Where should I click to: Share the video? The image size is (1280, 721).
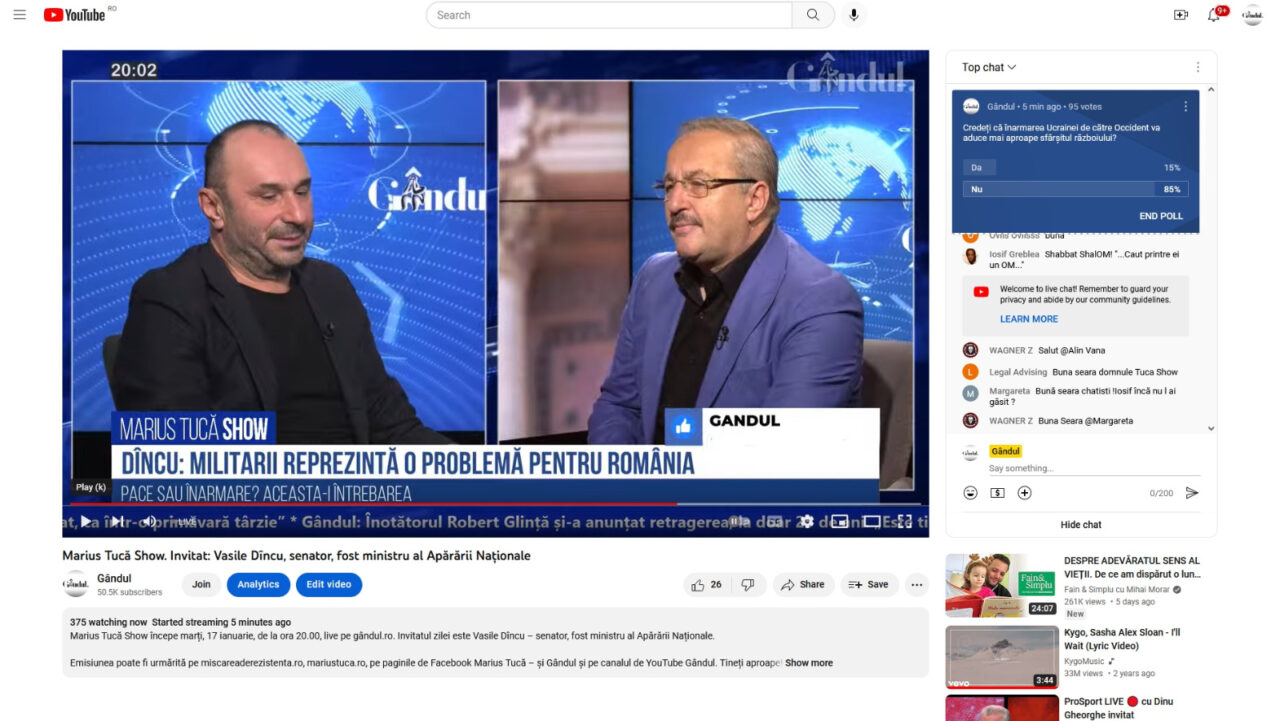click(x=803, y=585)
